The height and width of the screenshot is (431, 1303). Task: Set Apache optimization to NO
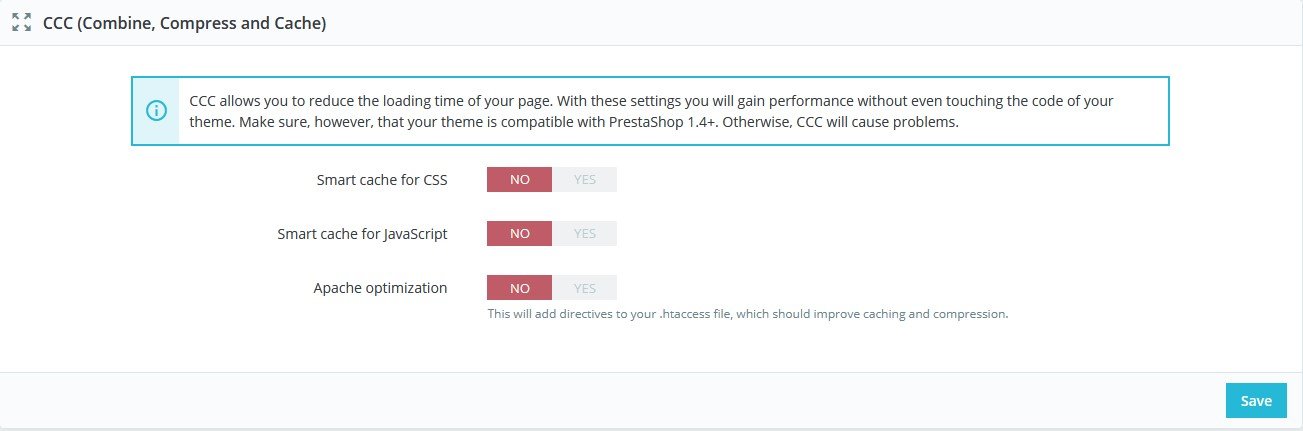(x=519, y=288)
